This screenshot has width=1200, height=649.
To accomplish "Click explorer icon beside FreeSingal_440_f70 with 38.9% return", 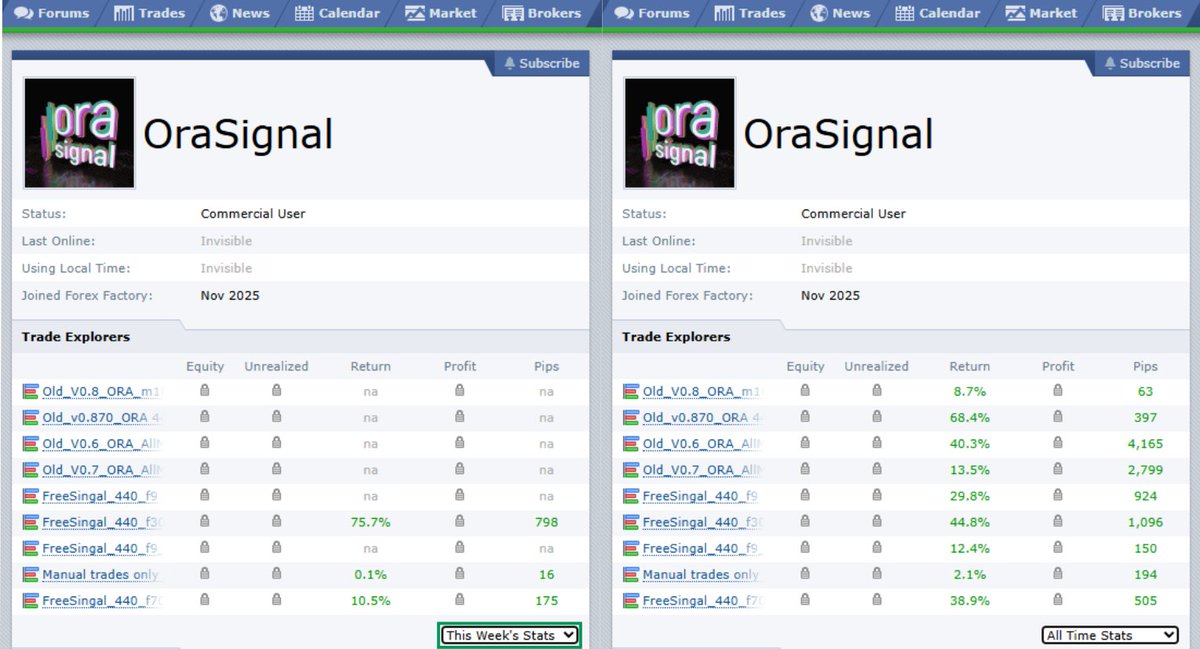I will coord(630,600).
